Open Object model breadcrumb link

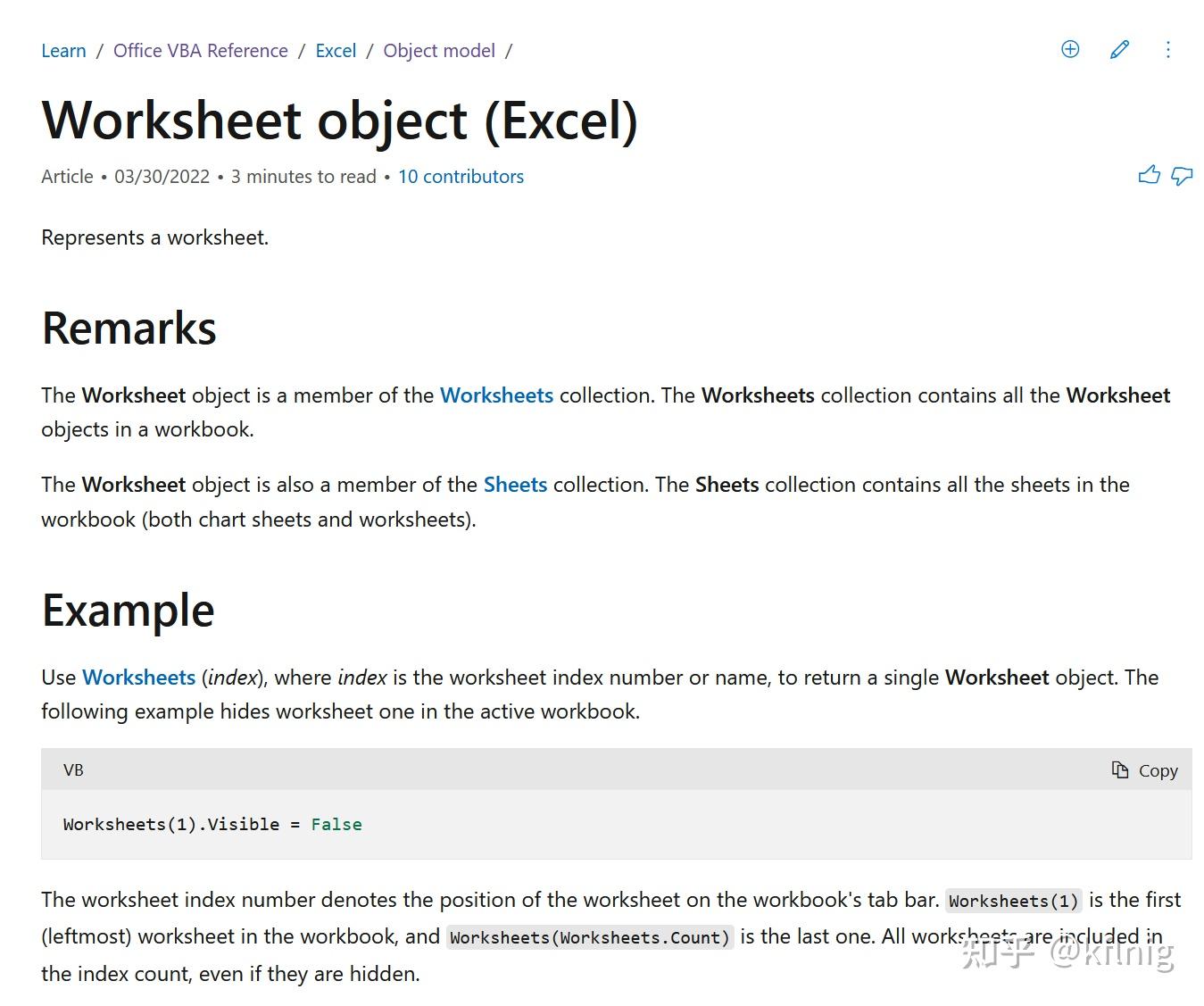click(439, 51)
